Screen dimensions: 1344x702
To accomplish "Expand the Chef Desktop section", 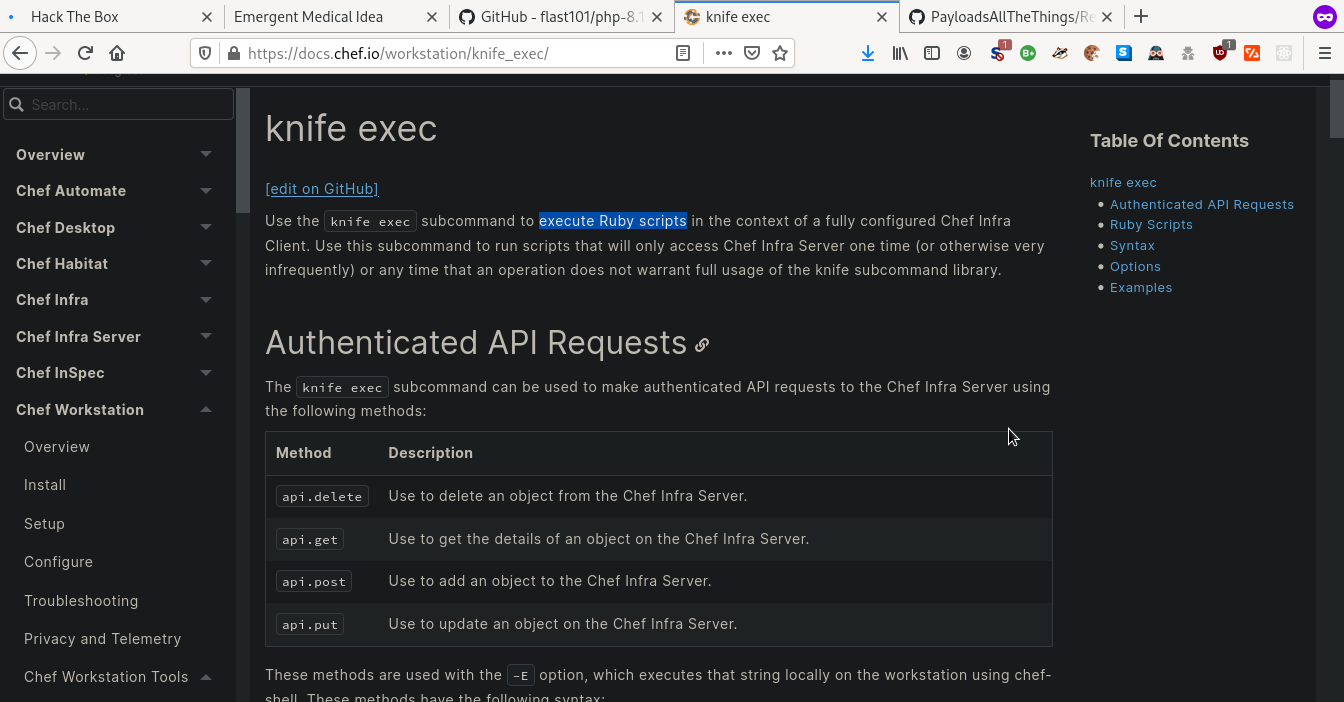I will (206, 227).
